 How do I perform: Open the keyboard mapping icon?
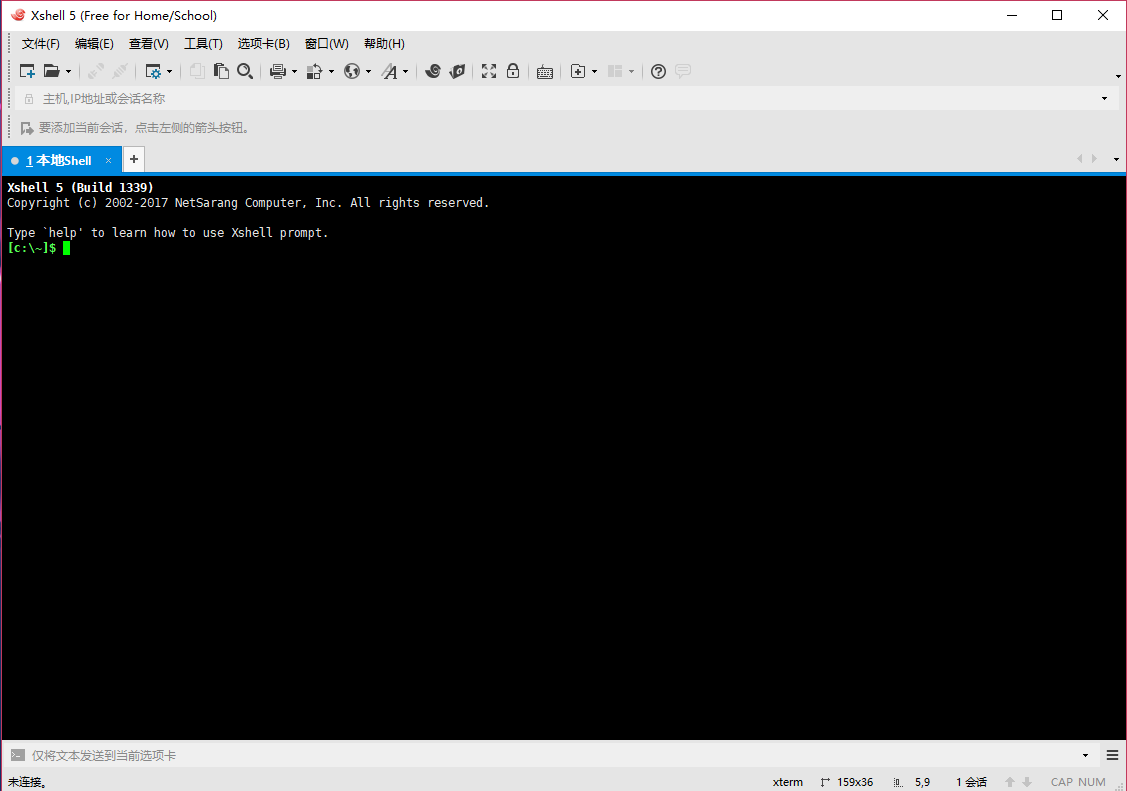pyautogui.click(x=545, y=72)
